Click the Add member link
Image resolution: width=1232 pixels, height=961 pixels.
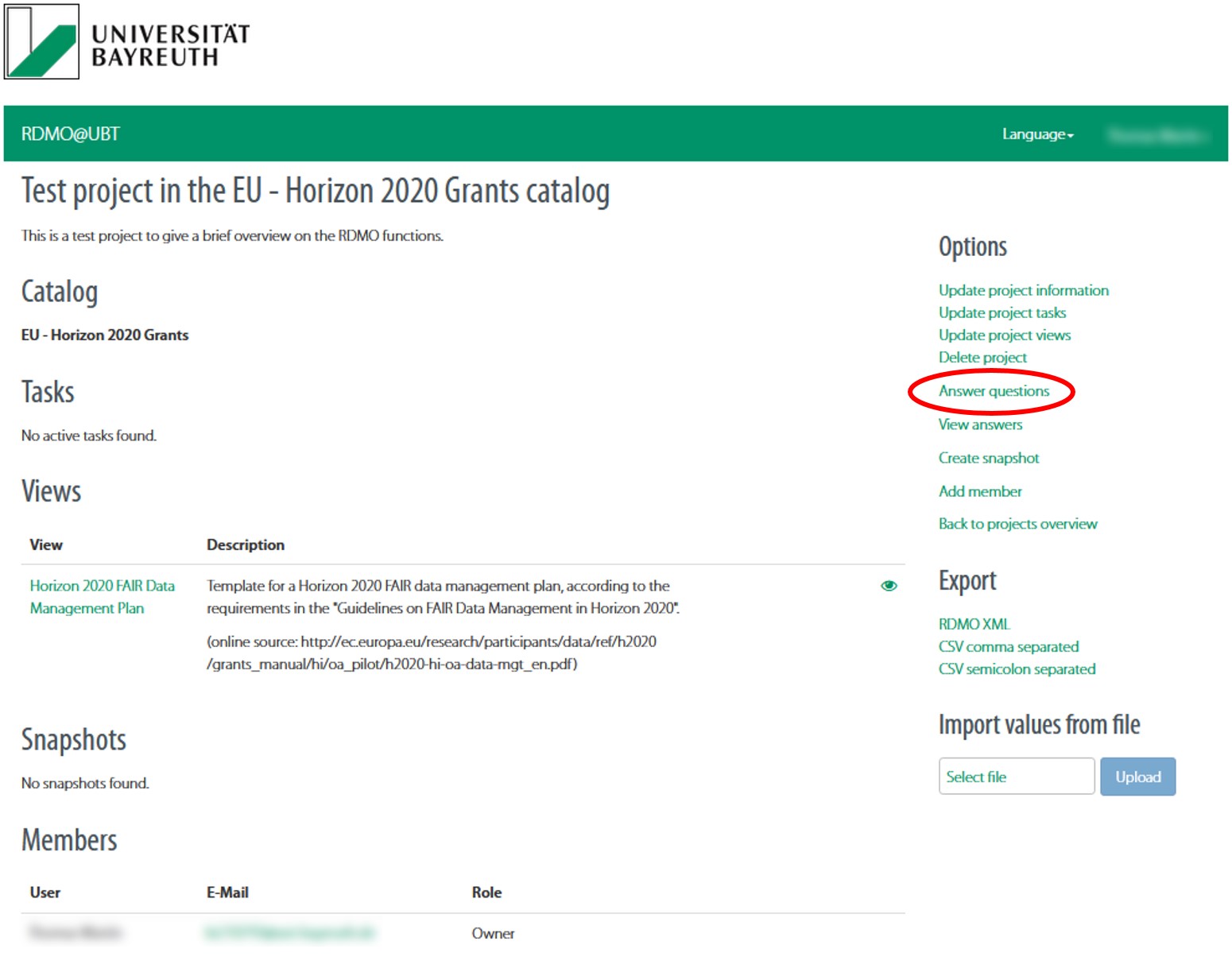click(980, 491)
